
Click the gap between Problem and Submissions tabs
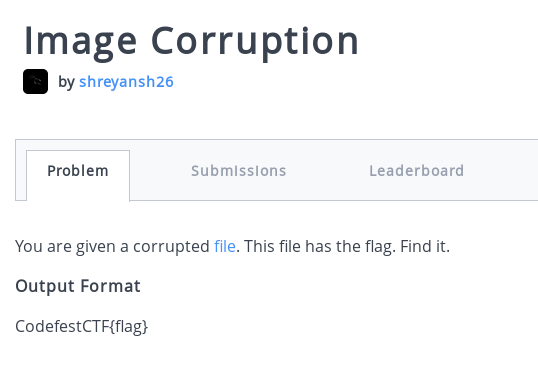coord(160,171)
